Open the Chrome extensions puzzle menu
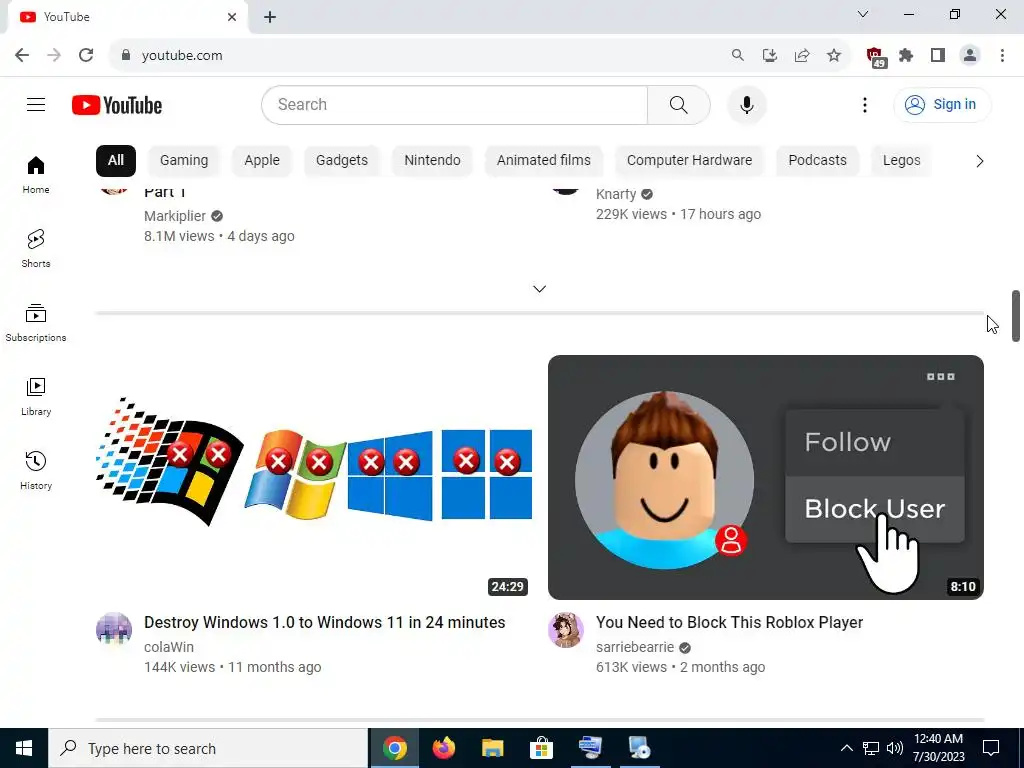This screenshot has height=768, width=1024. click(x=906, y=55)
